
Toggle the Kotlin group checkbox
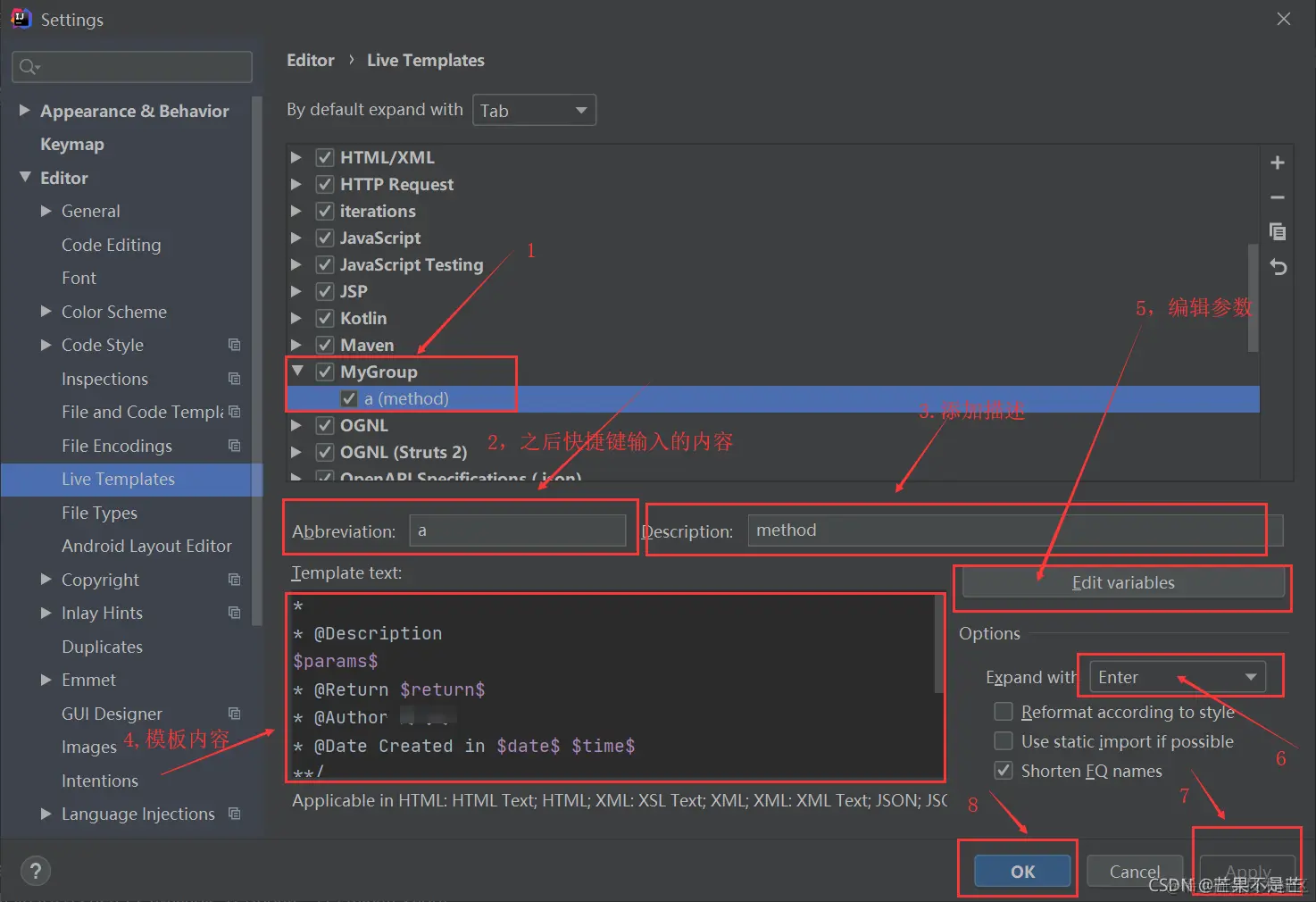(x=325, y=318)
